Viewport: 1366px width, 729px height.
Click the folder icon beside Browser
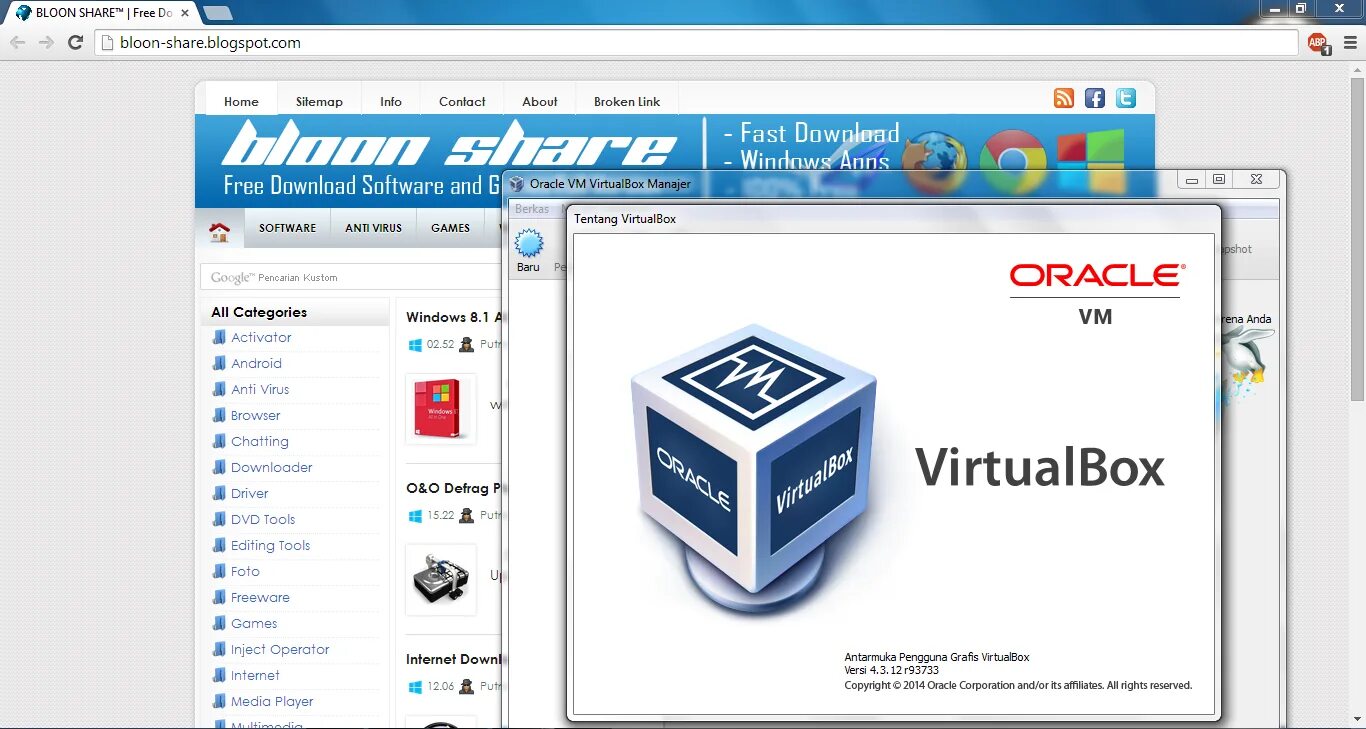pyautogui.click(x=219, y=415)
